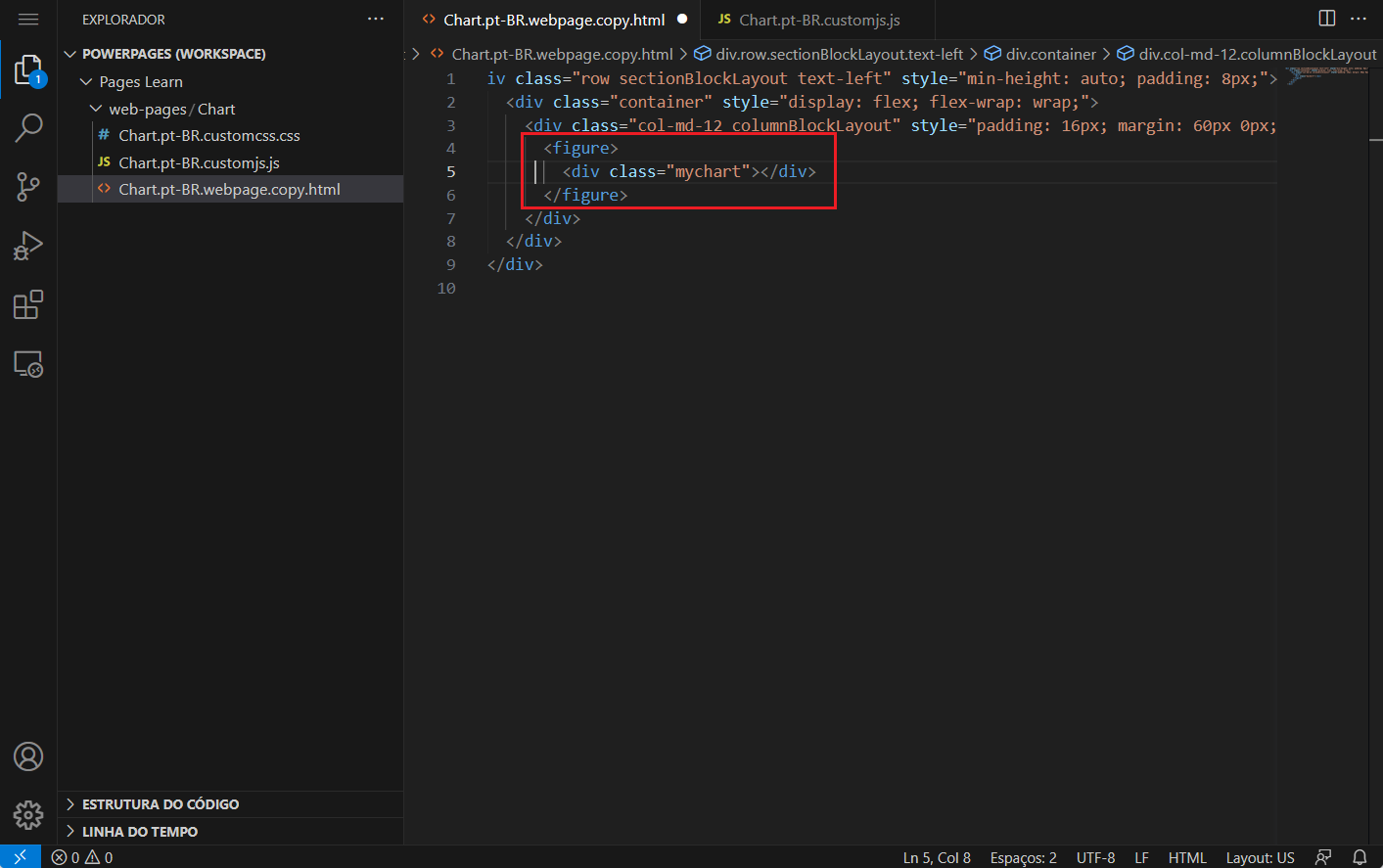Screen dimensions: 1383x868
Task: Click the errors and warnings counter
Action: tap(83, 857)
